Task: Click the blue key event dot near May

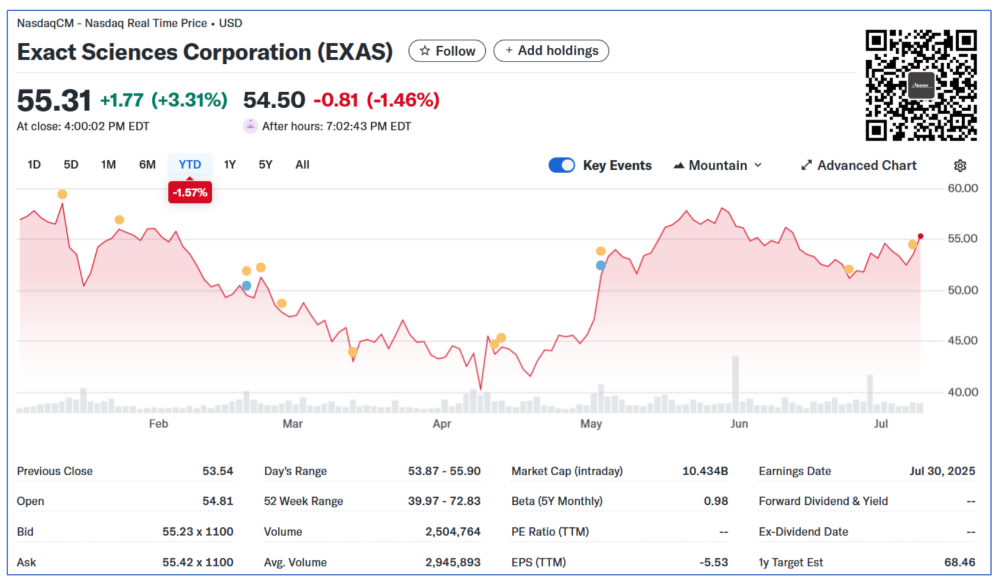Action: point(601,265)
